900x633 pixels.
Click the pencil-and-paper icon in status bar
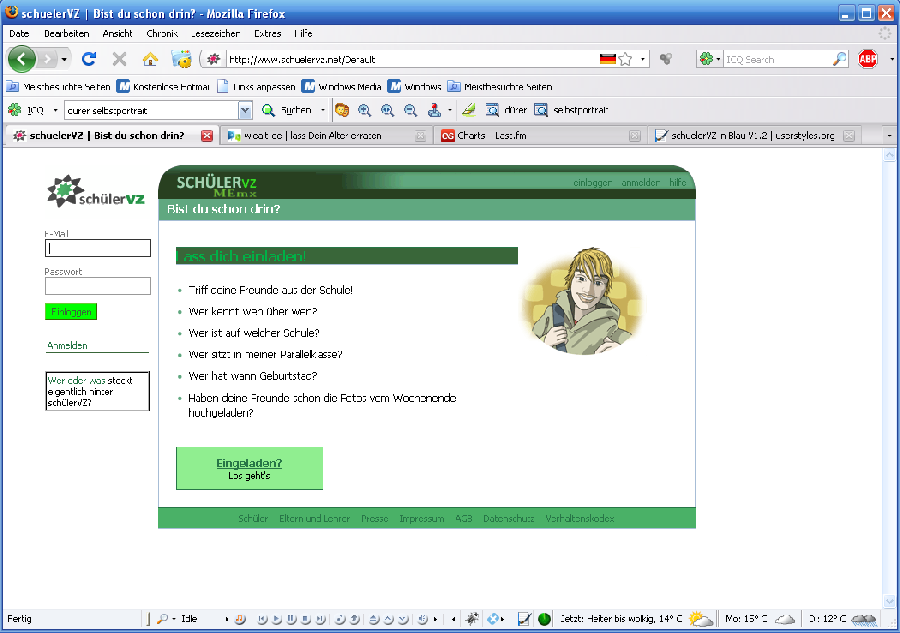(523, 619)
